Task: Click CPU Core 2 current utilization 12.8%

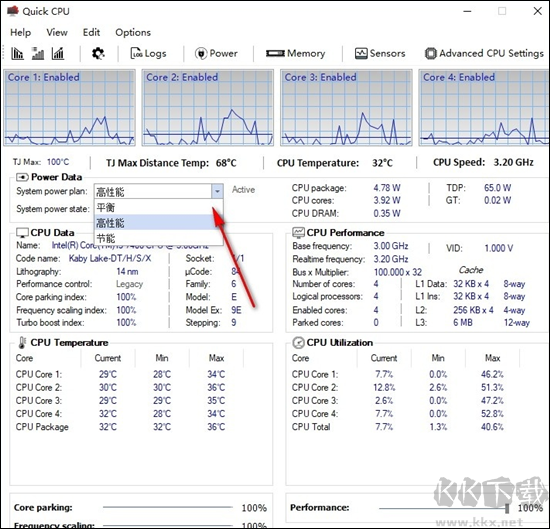Action: coord(384,388)
